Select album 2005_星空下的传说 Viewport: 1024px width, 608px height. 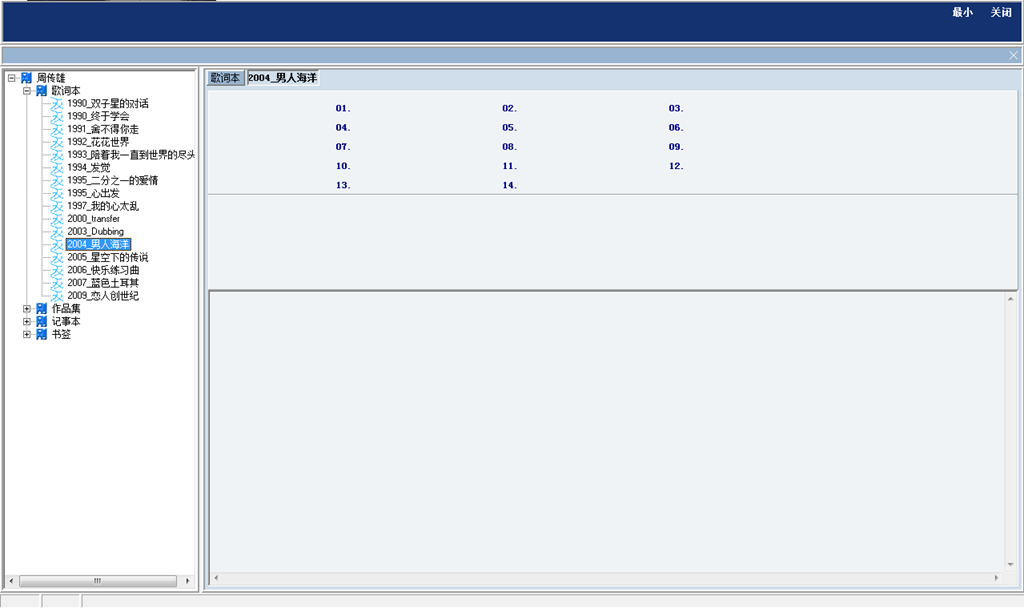pyautogui.click(x=108, y=257)
